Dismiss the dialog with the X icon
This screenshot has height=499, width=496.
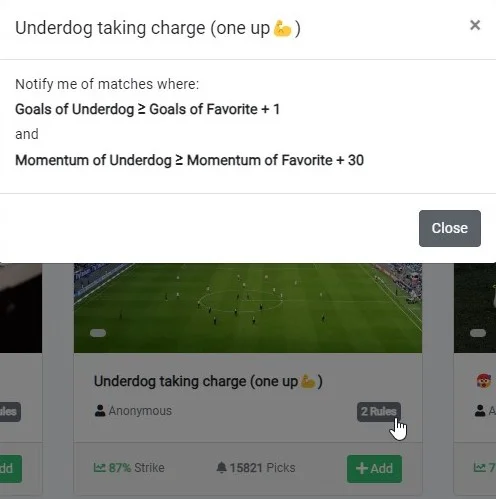(475, 25)
